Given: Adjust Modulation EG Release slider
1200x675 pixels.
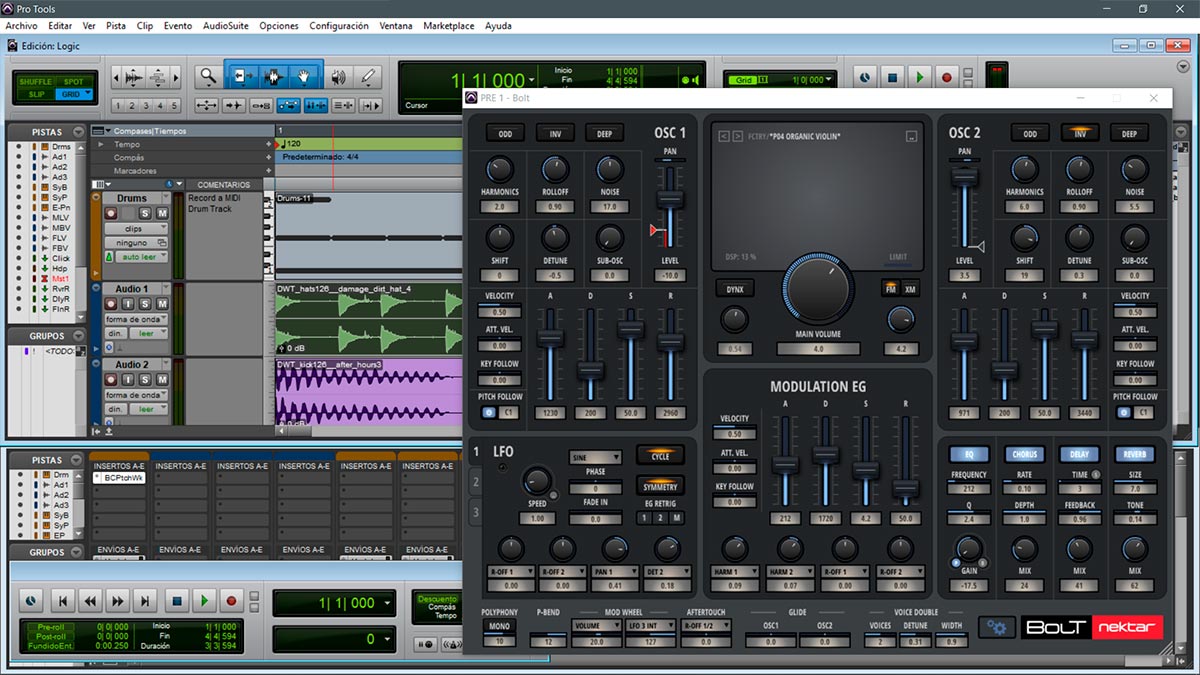Looking at the screenshot, I should (x=906, y=487).
